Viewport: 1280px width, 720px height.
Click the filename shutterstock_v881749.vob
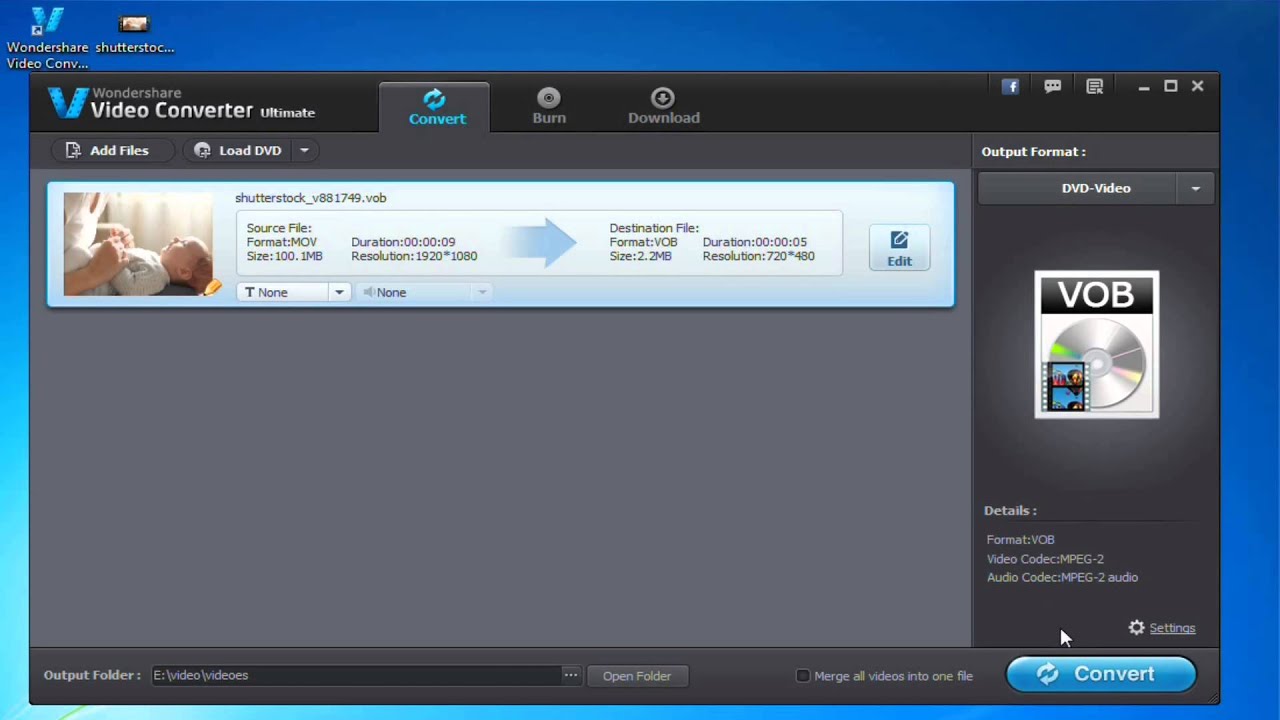pos(310,198)
